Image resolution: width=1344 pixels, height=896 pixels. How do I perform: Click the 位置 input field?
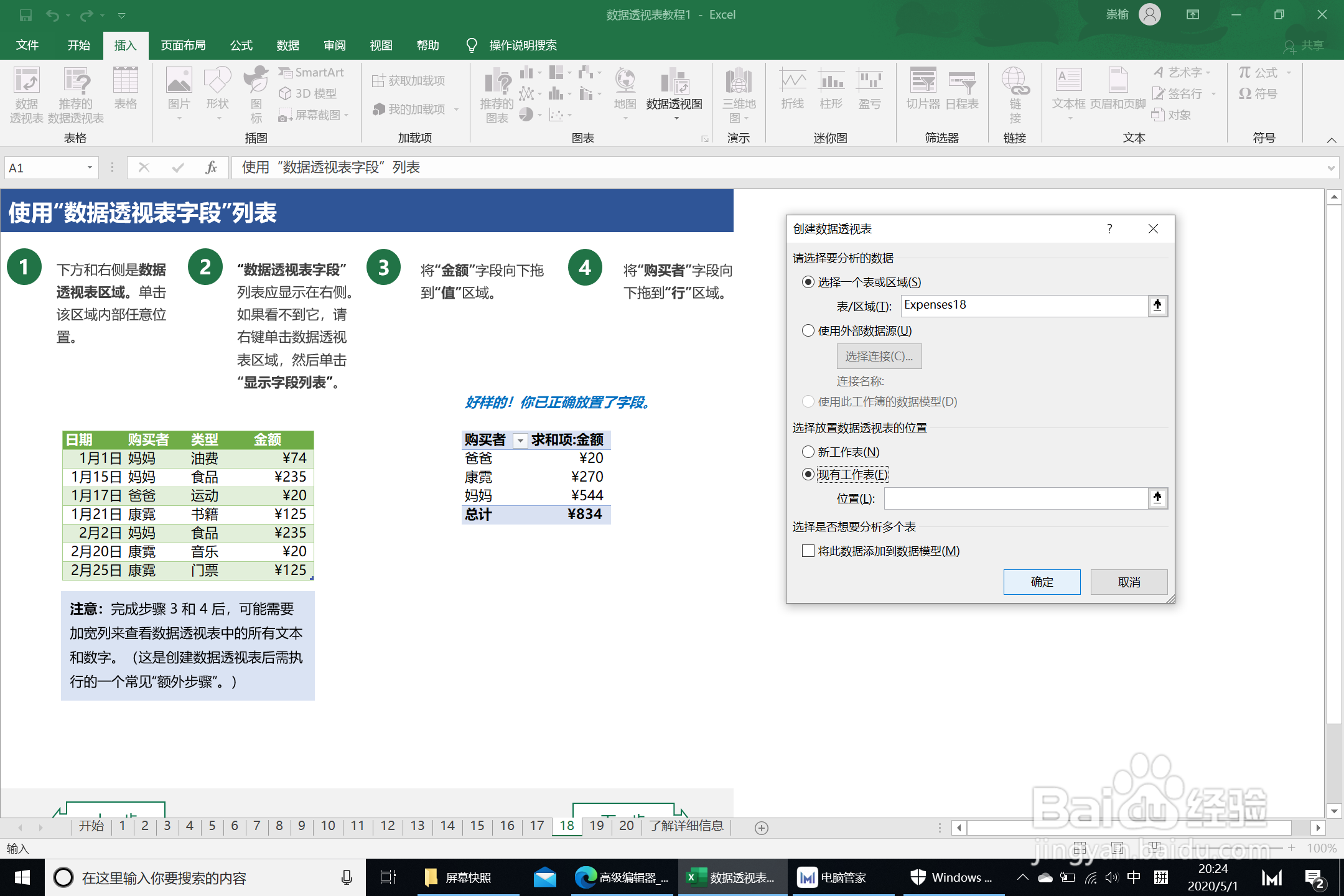[x=1014, y=498]
